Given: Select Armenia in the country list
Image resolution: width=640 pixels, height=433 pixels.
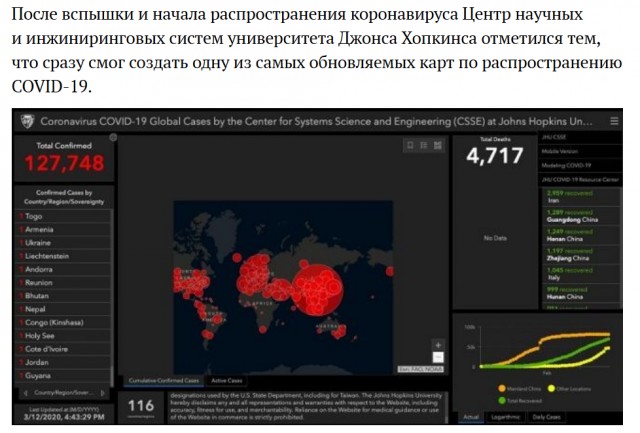Looking at the screenshot, I should [x=63, y=229].
